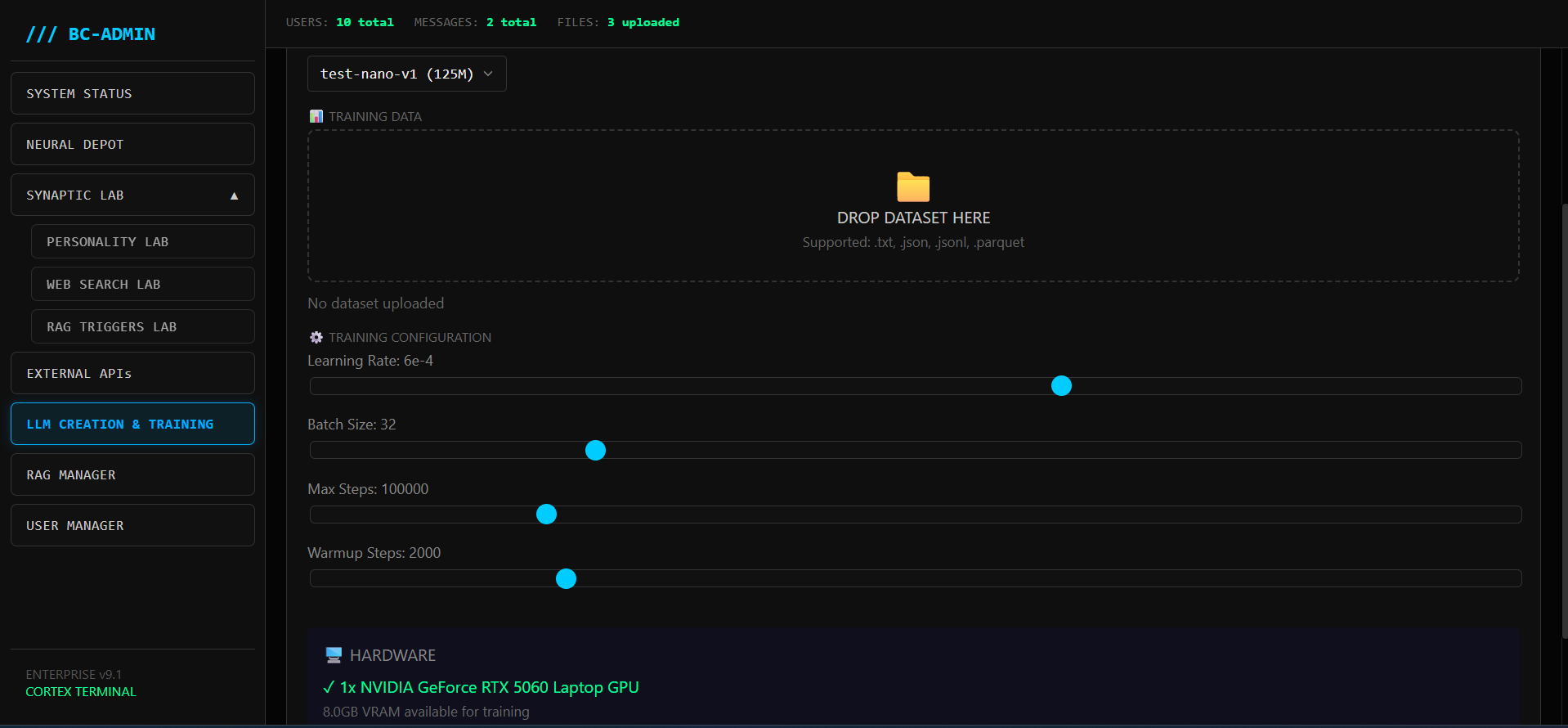Open Personality Lab submenu item
Viewport: 1568px width, 728px height.
[x=142, y=242]
